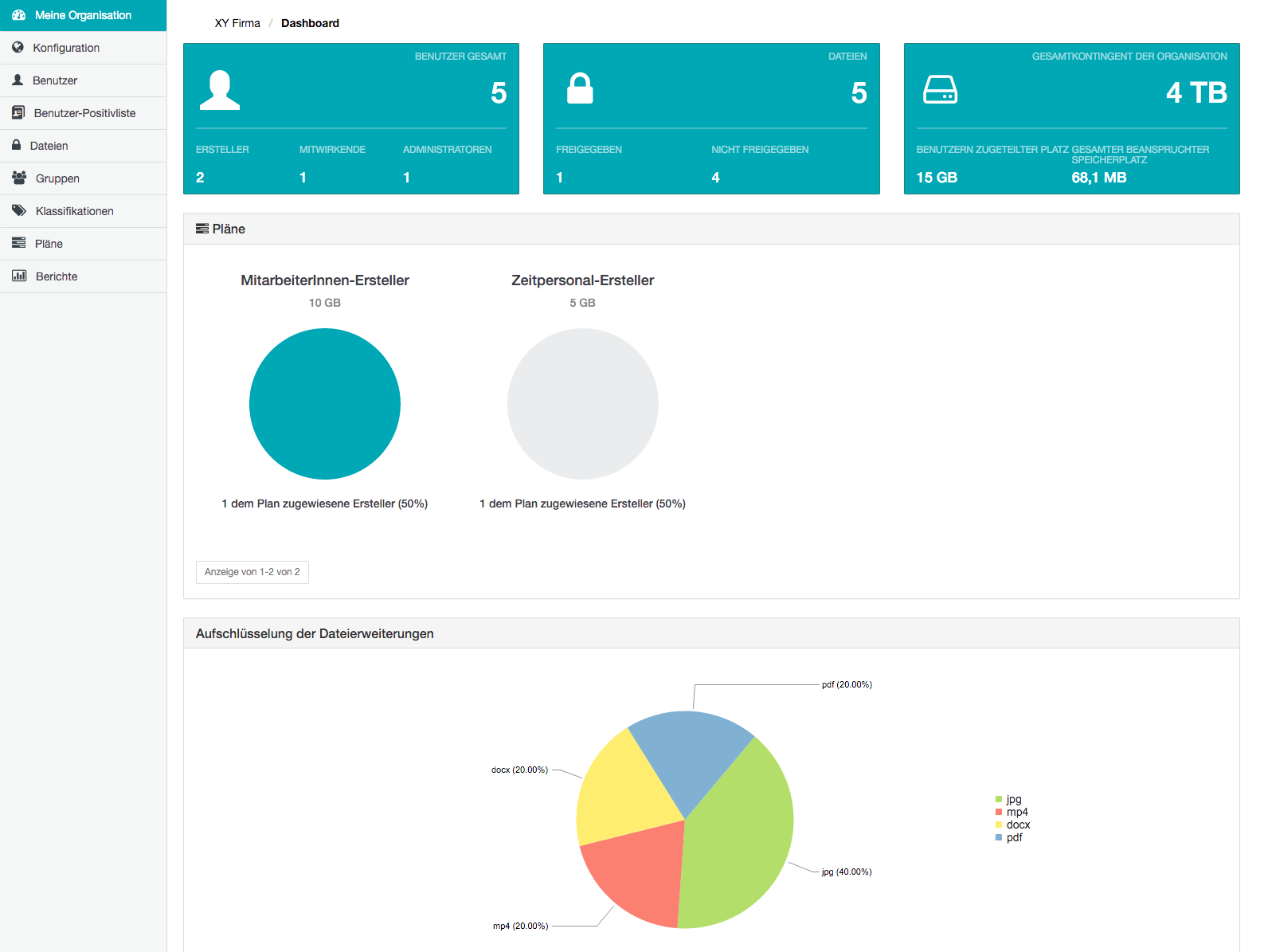
Task: Click the bar chart icon next to Berichte
Action: click(x=19, y=276)
